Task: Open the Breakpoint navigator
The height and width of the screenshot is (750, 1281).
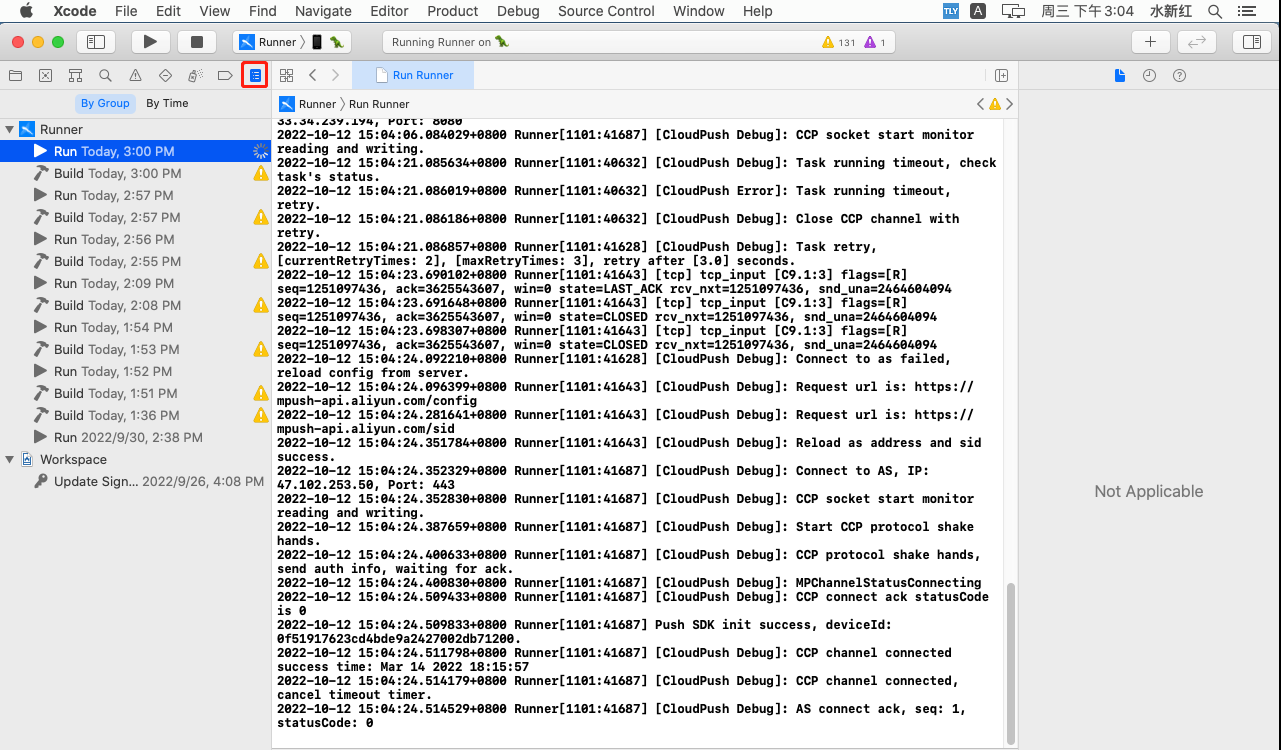Action: [x=225, y=75]
